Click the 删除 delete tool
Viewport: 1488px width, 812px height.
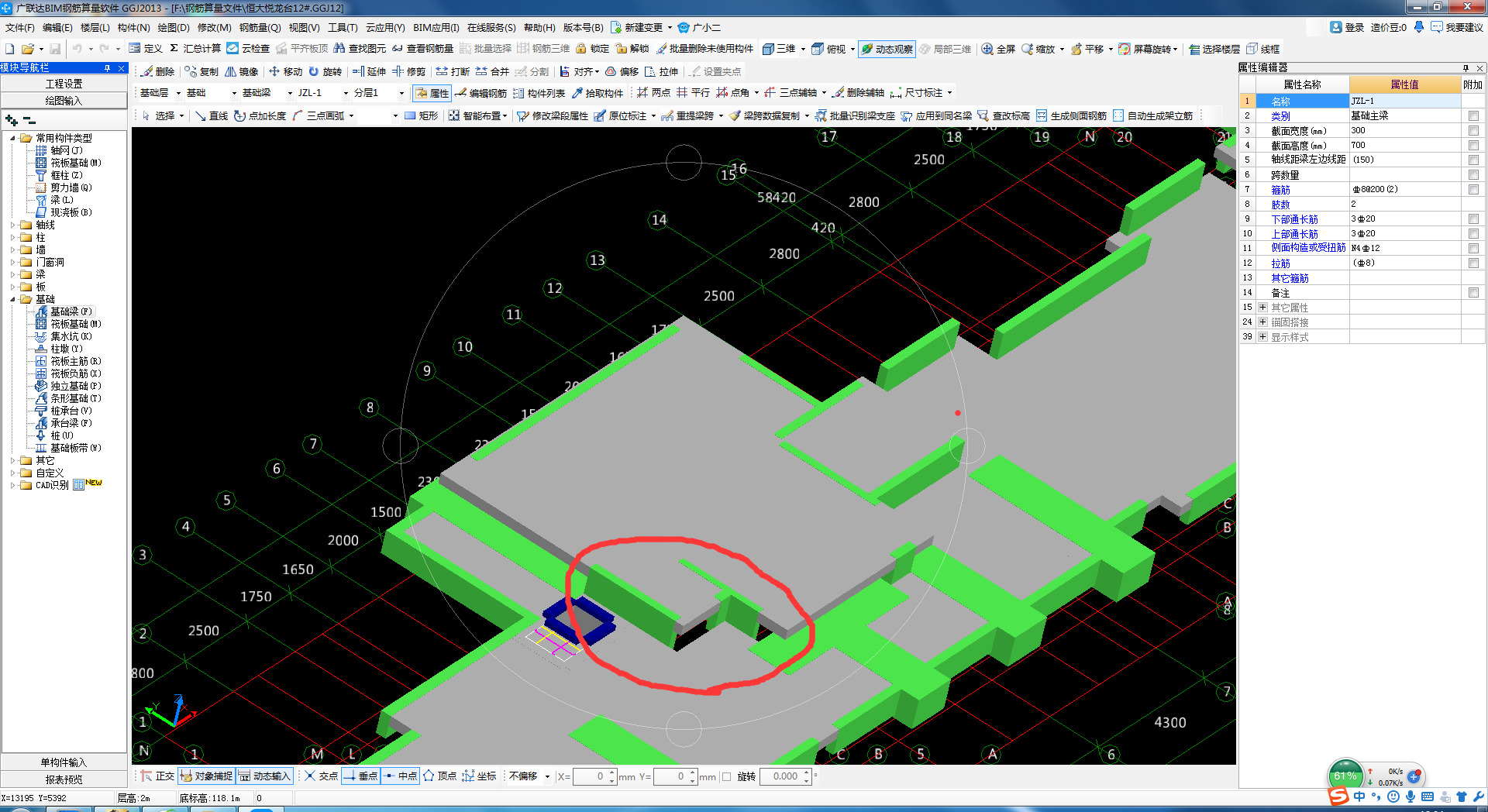(157, 71)
